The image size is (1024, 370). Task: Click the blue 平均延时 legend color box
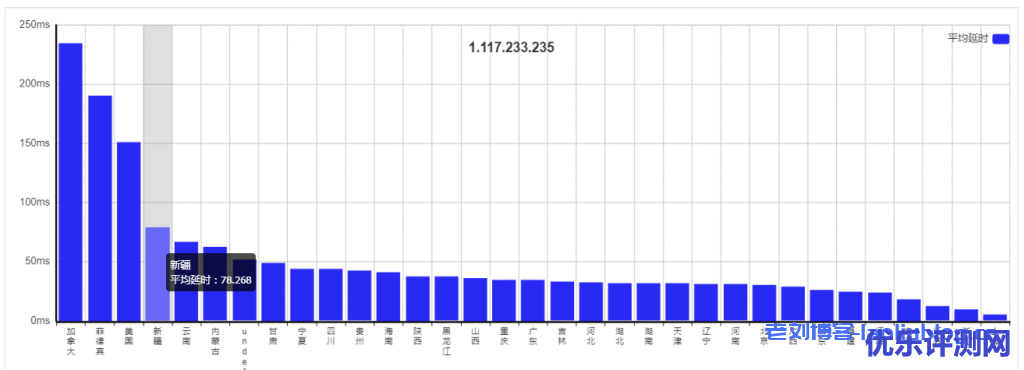(1000, 39)
